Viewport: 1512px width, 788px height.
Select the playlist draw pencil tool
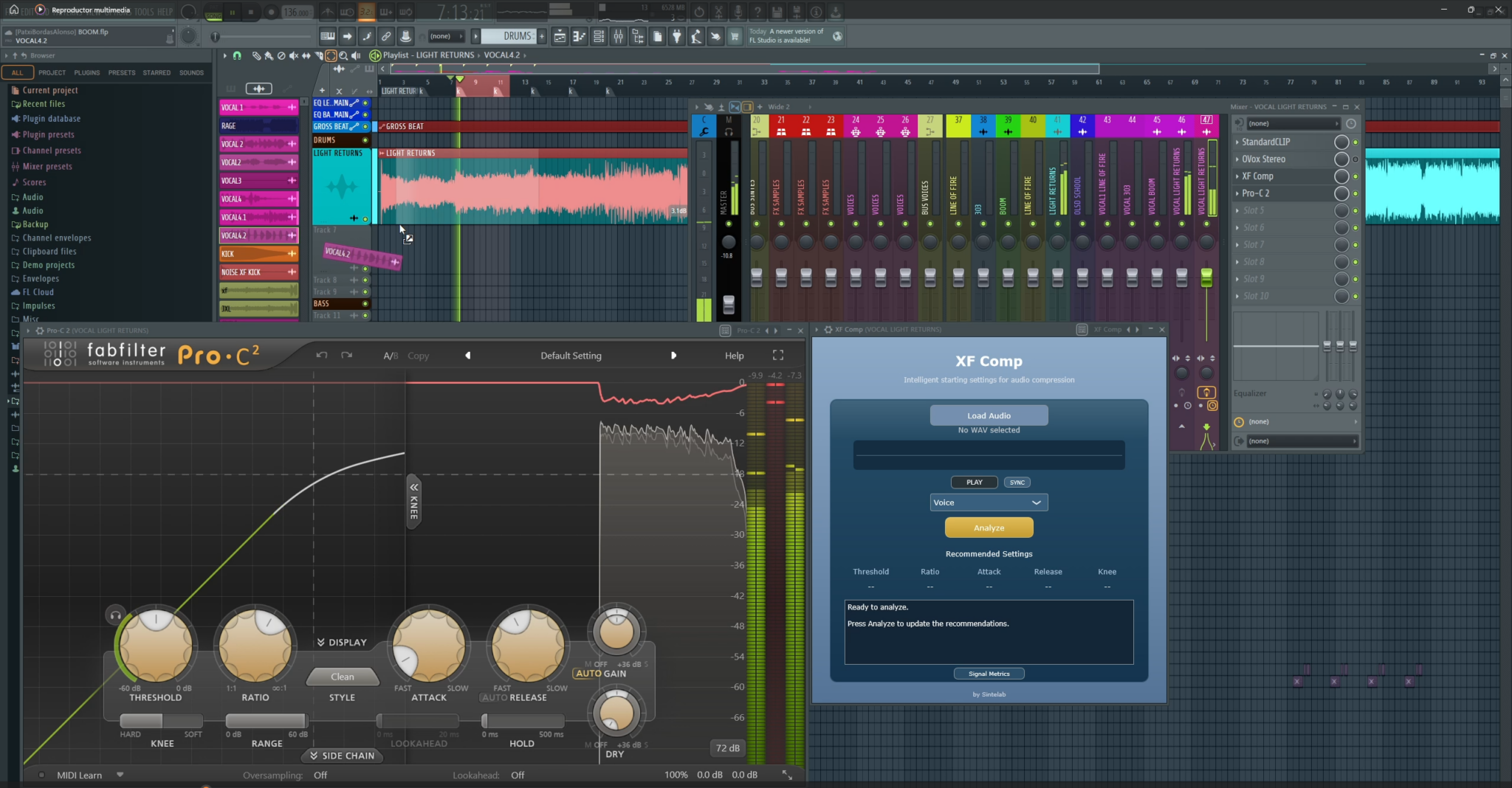pyautogui.click(x=256, y=55)
